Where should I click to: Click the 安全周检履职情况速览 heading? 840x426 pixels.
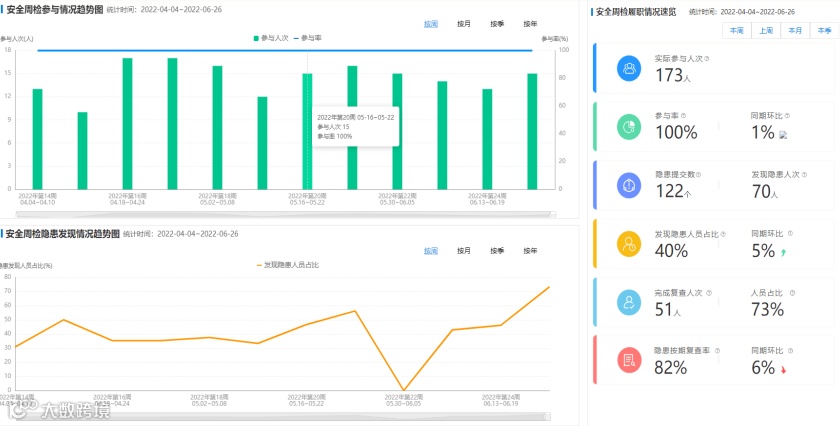pos(636,12)
